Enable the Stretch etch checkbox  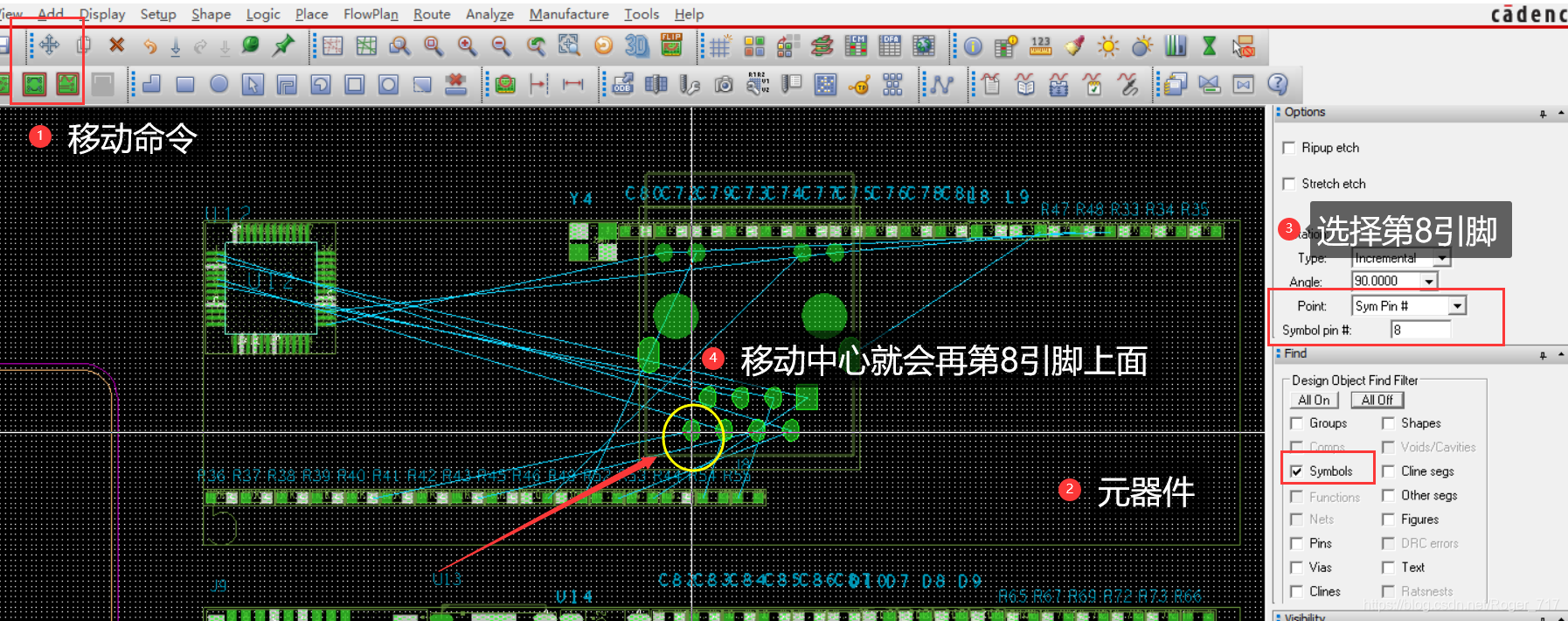click(x=1288, y=184)
